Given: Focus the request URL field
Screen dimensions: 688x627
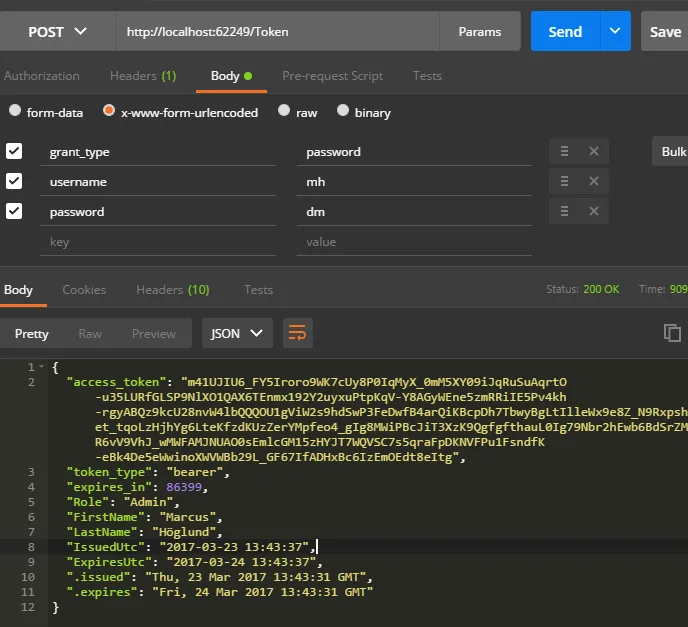Looking at the screenshot, I should (x=277, y=31).
